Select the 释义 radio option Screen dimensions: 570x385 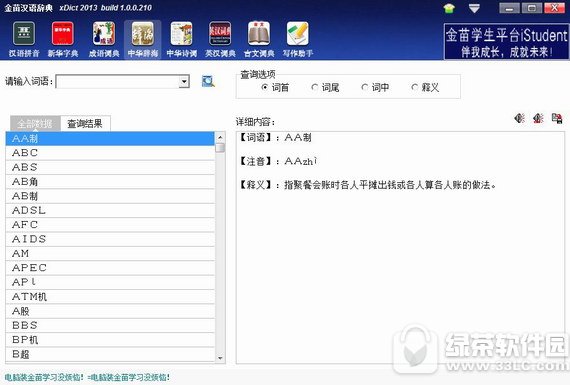click(425, 87)
